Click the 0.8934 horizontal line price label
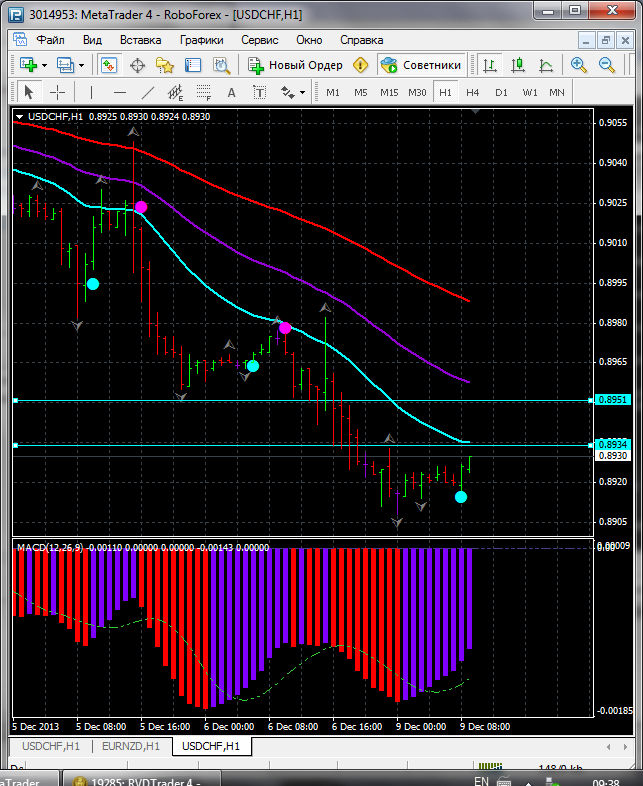The width and height of the screenshot is (643, 786). click(612, 444)
